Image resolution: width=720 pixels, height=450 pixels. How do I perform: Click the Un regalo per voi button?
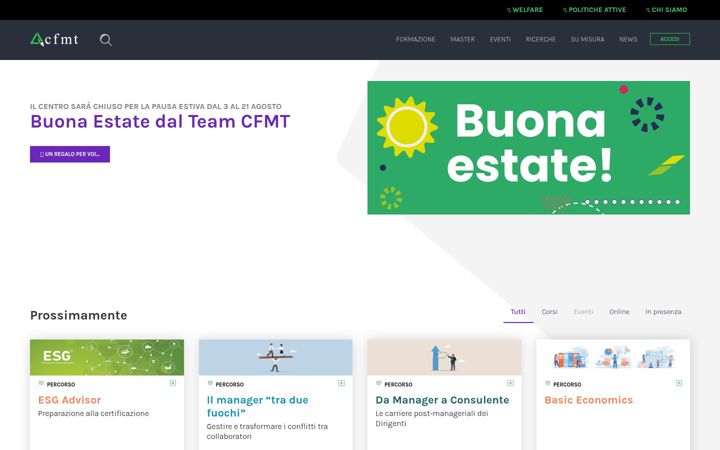(70, 154)
